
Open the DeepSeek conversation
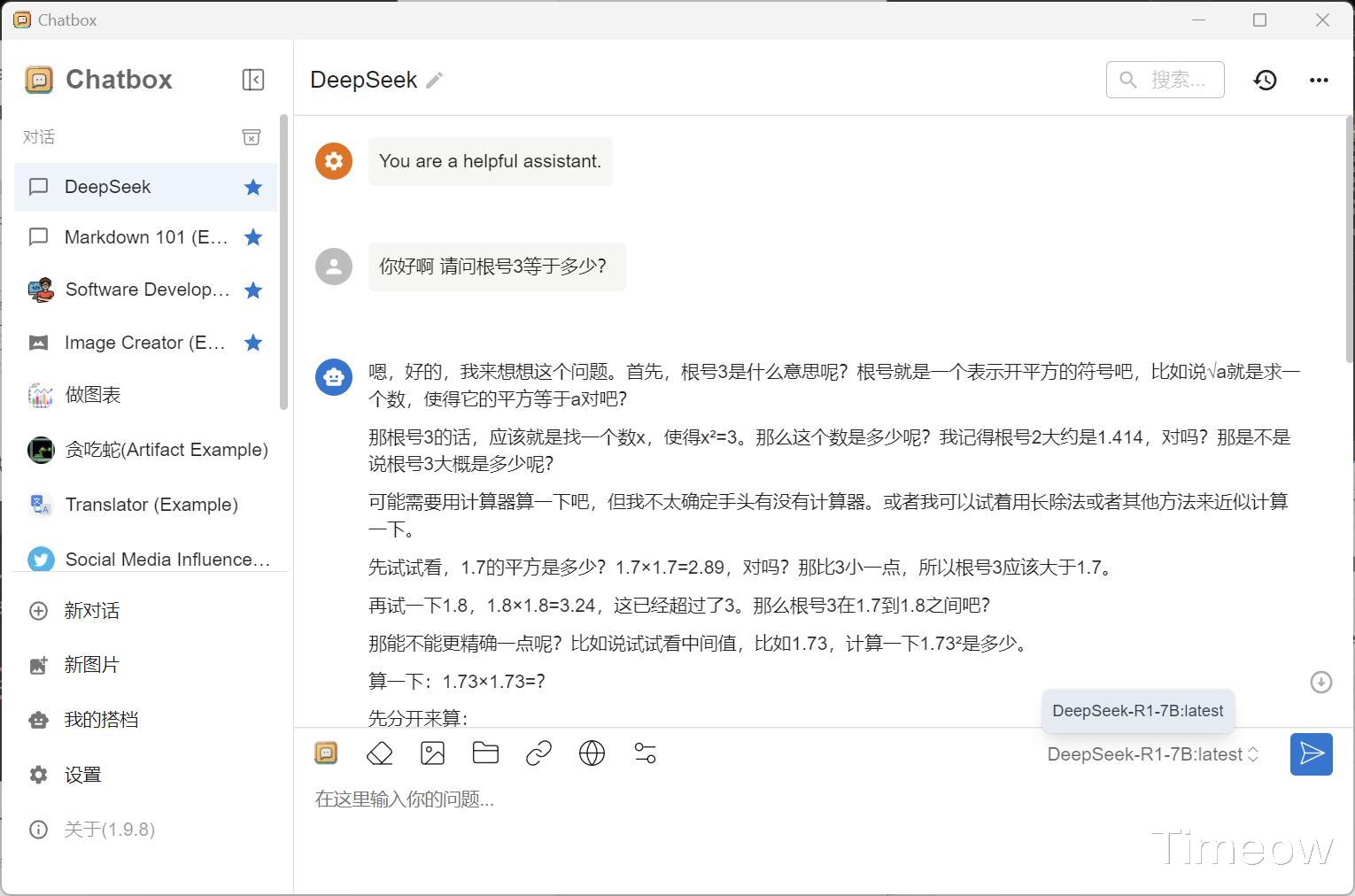point(146,187)
